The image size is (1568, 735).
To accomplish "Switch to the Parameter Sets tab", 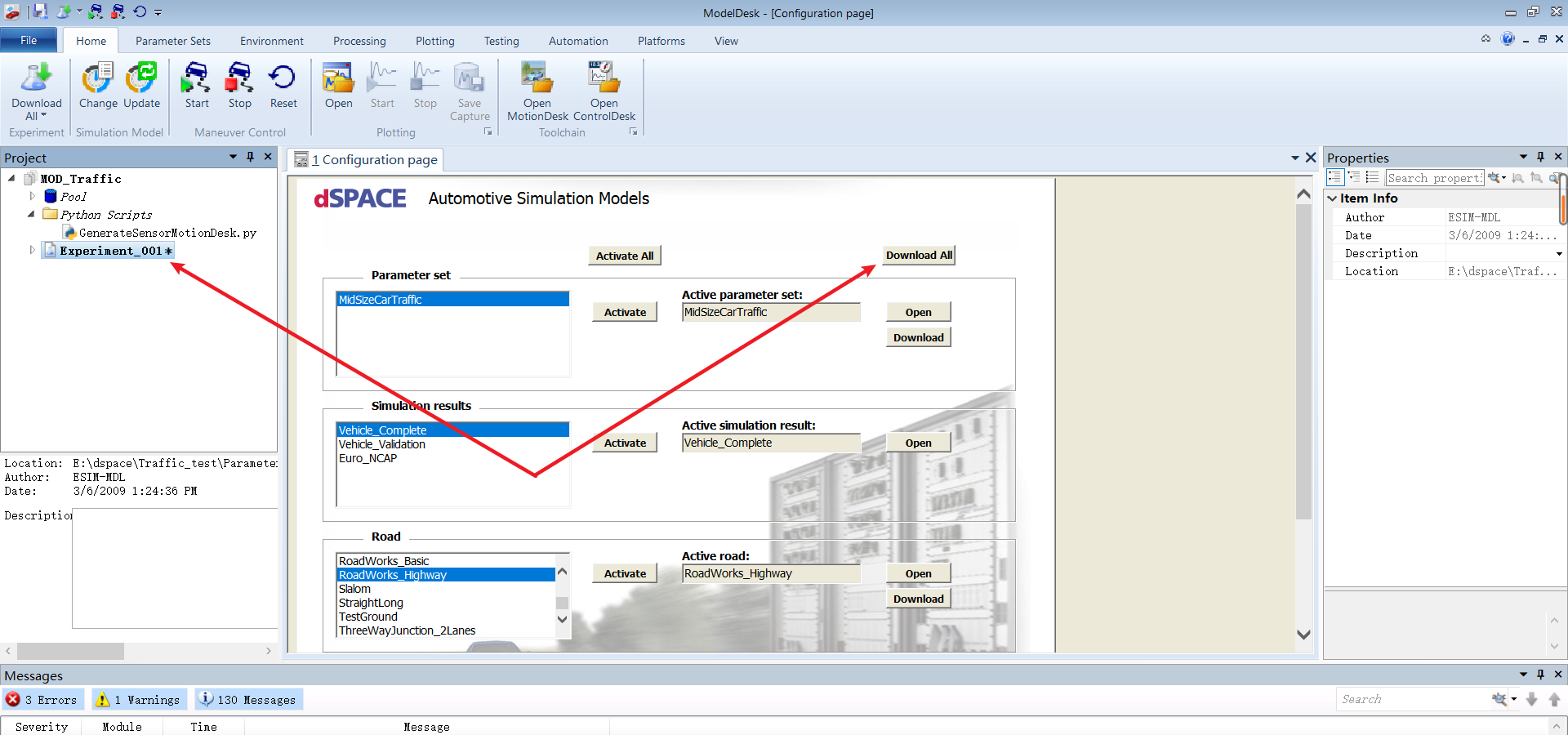I will (x=173, y=41).
